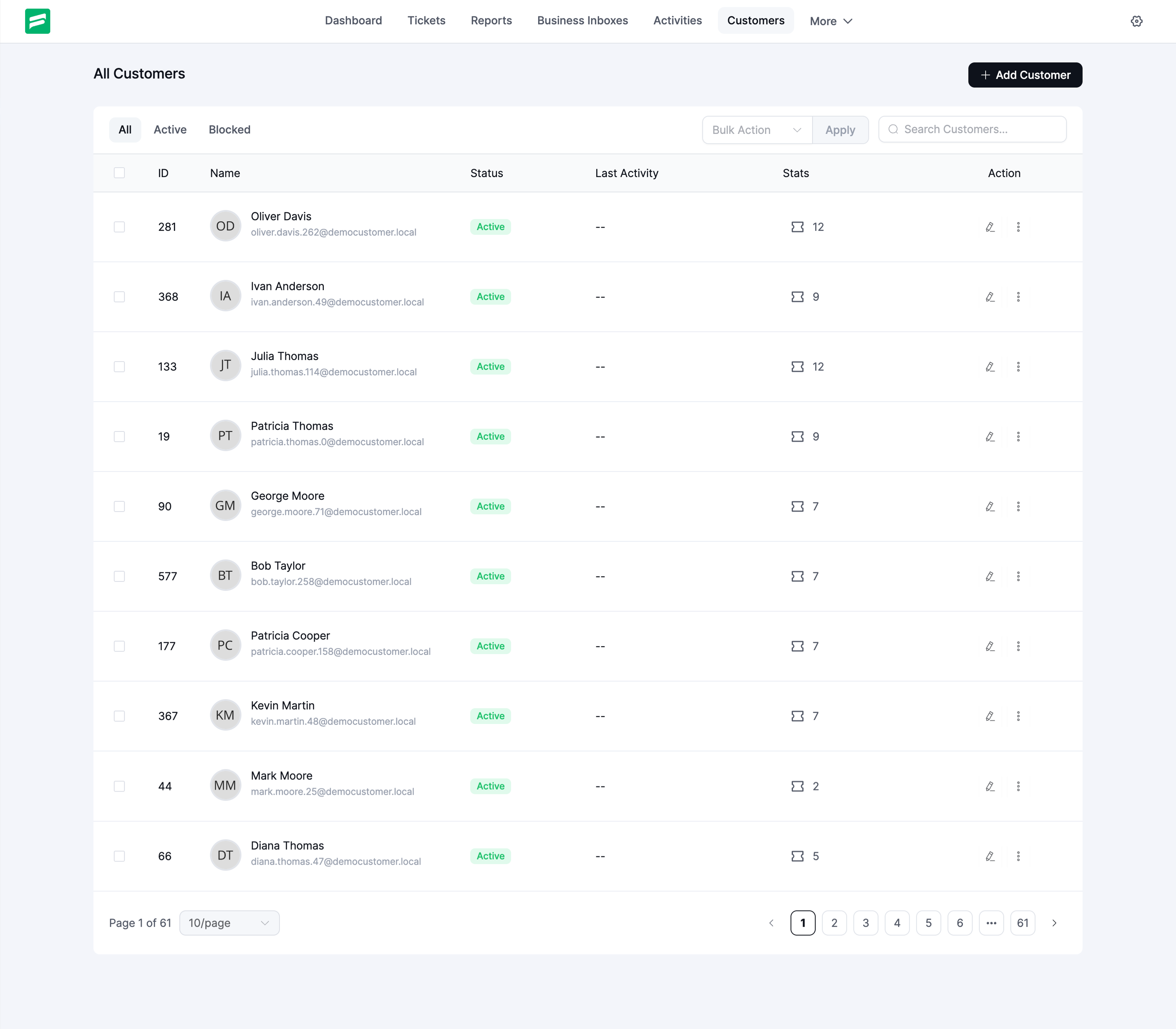Open more actions for George Moore

pyautogui.click(x=1018, y=506)
